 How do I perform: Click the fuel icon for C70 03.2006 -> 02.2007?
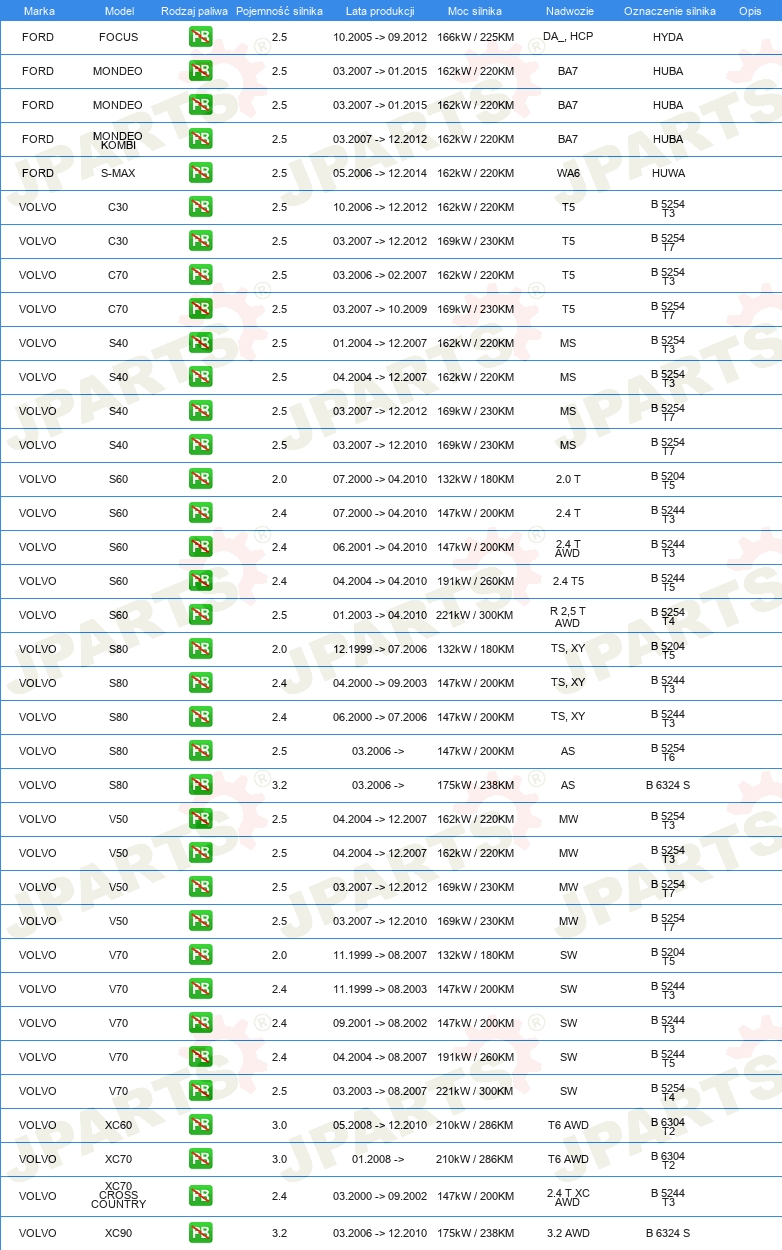(200, 275)
